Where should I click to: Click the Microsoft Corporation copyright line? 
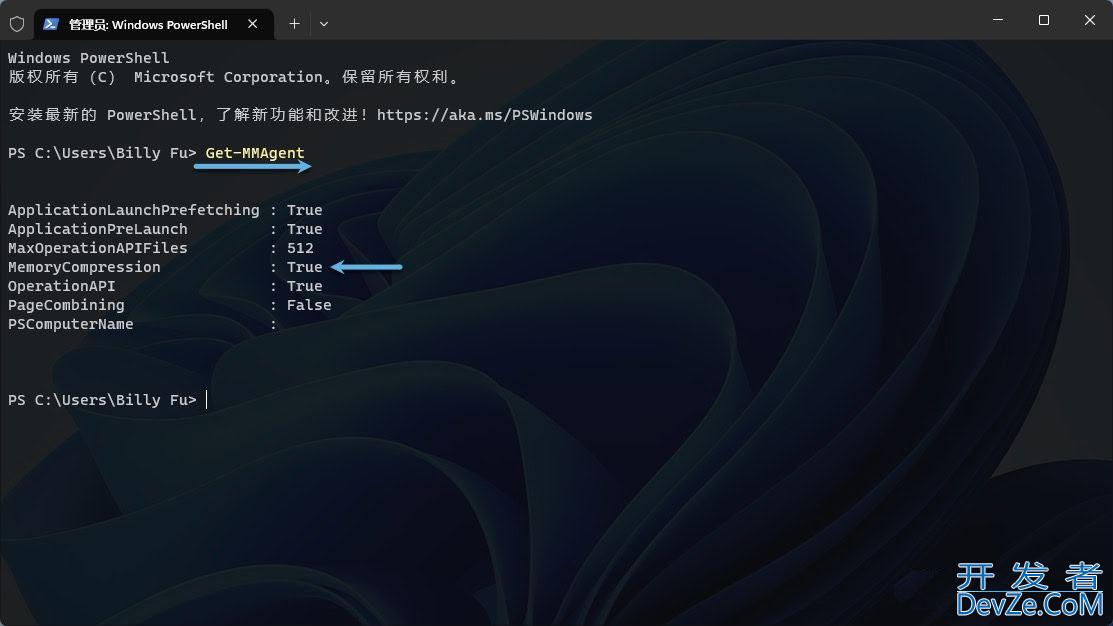click(234, 77)
